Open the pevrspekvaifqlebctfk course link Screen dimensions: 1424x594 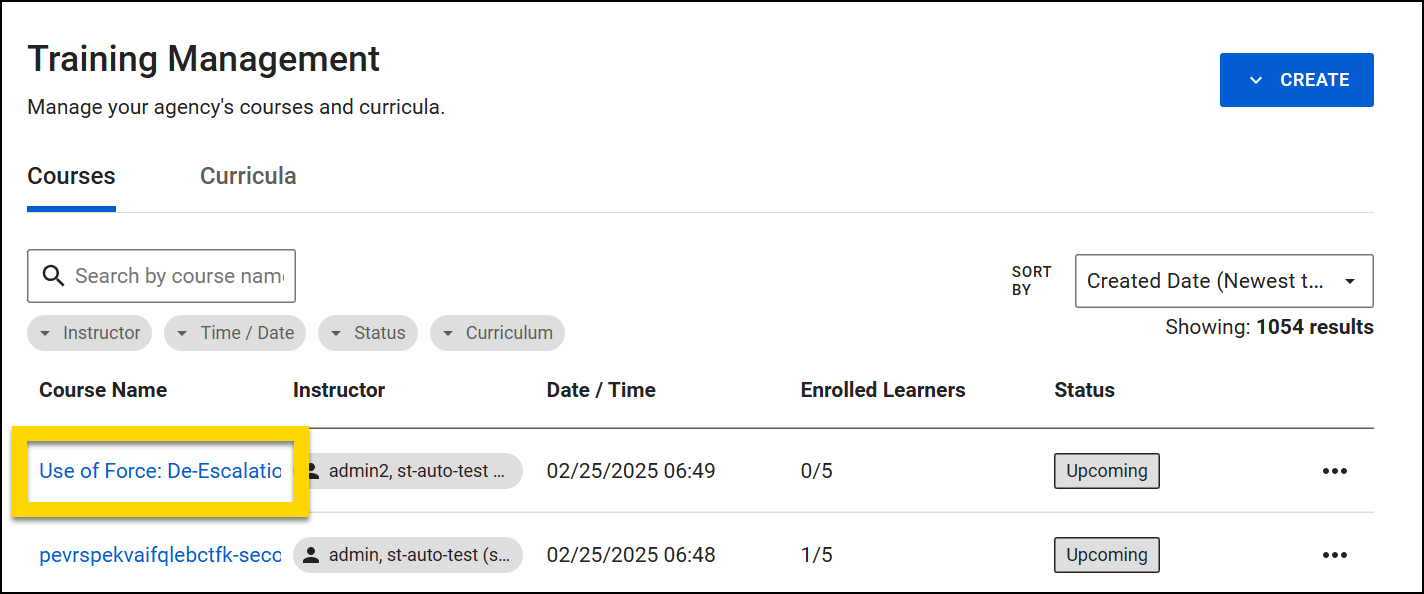(160, 555)
